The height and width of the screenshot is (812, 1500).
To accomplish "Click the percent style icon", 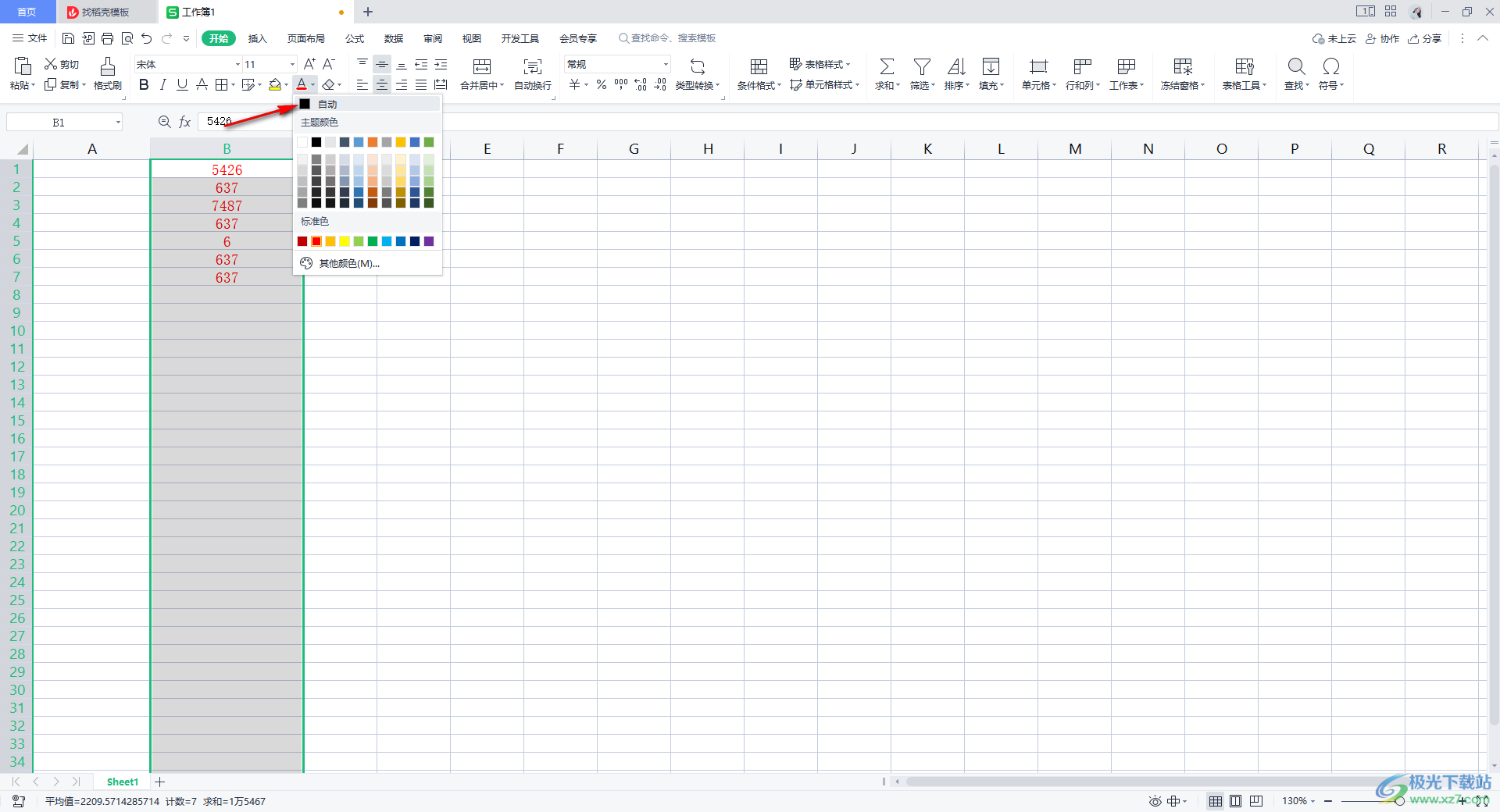I will tap(602, 84).
